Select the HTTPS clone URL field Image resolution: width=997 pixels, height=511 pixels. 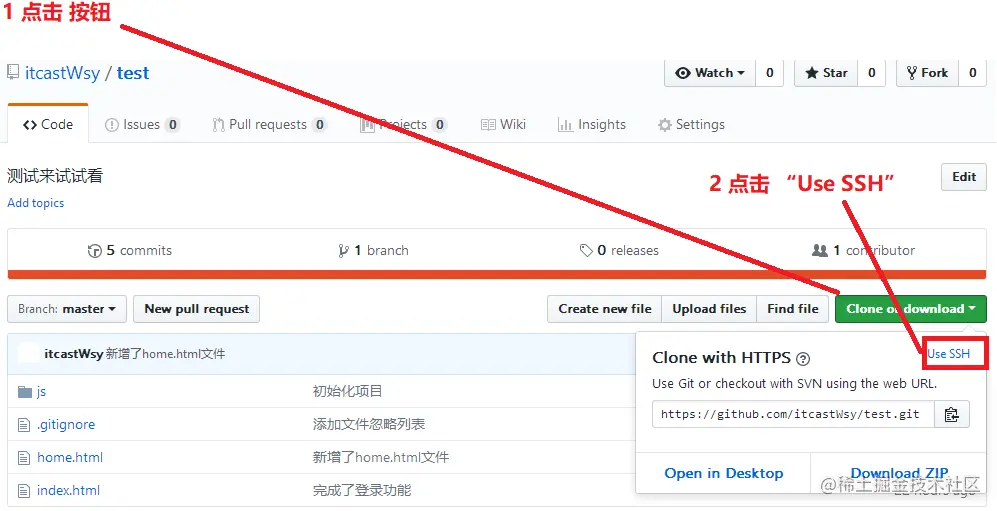pyautogui.click(x=793, y=414)
